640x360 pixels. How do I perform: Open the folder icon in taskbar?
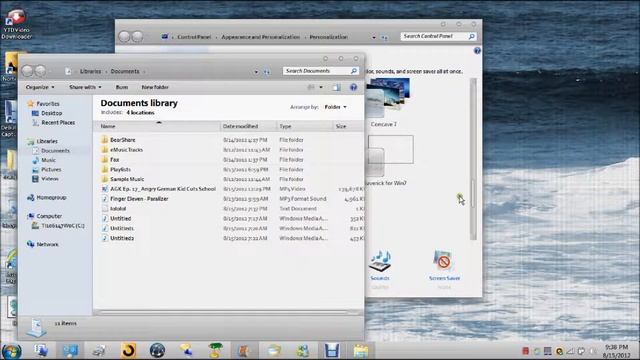point(361,351)
